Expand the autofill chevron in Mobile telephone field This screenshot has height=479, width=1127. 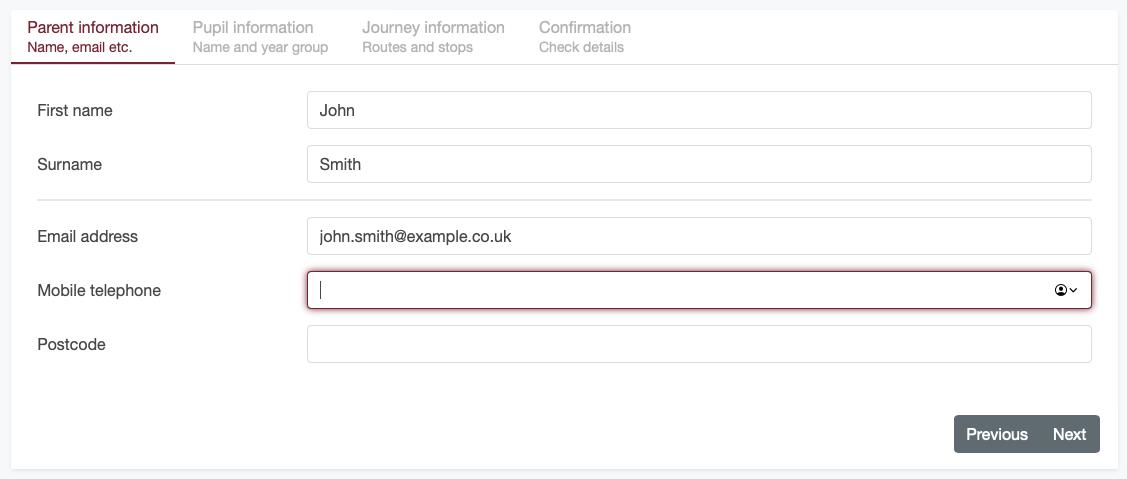1073,290
